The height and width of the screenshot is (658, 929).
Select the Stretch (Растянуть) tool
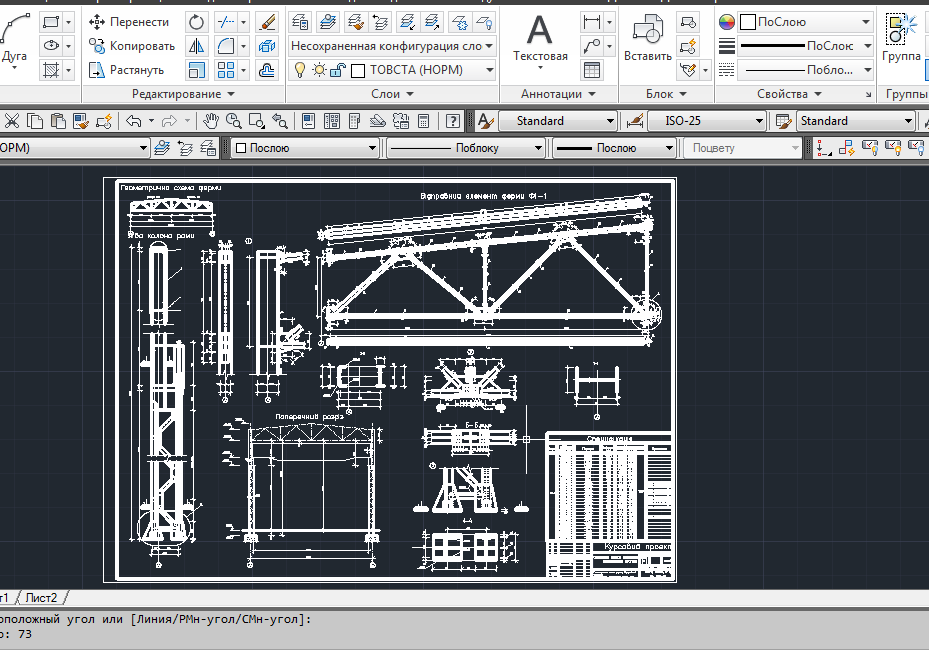[126, 70]
